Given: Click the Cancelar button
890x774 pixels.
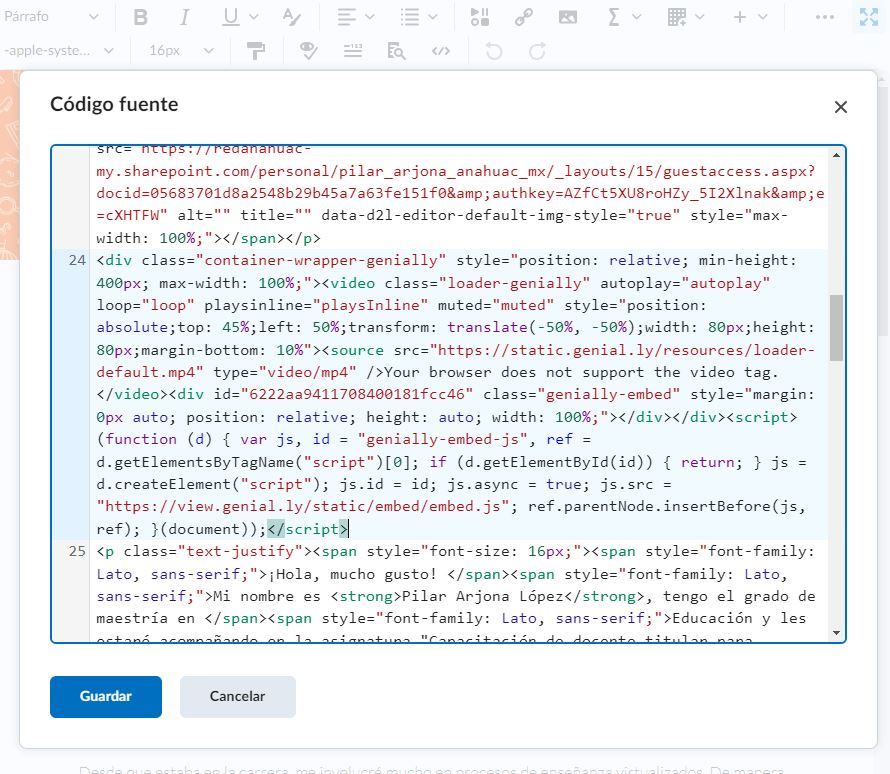Looking at the screenshot, I should click(x=237, y=697).
